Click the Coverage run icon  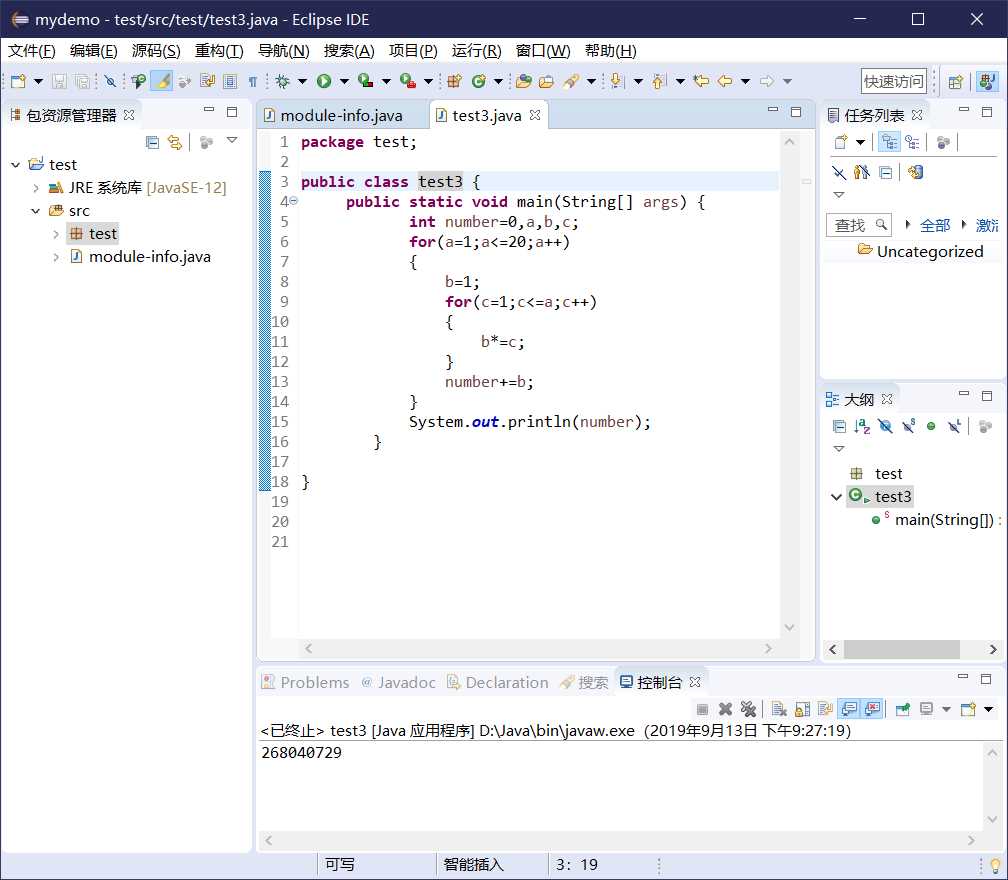[365, 81]
